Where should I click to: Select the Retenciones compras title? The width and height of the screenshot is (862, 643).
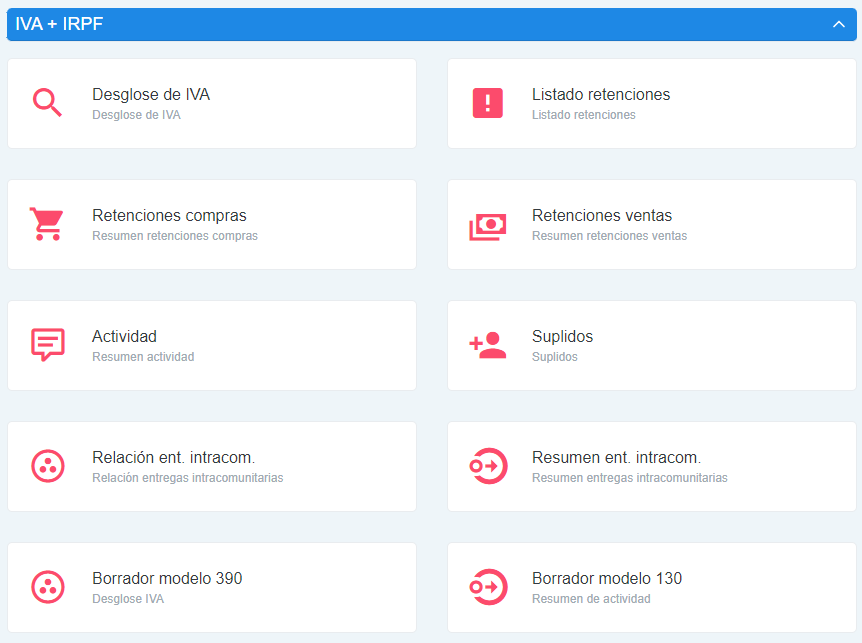[x=169, y=216]
